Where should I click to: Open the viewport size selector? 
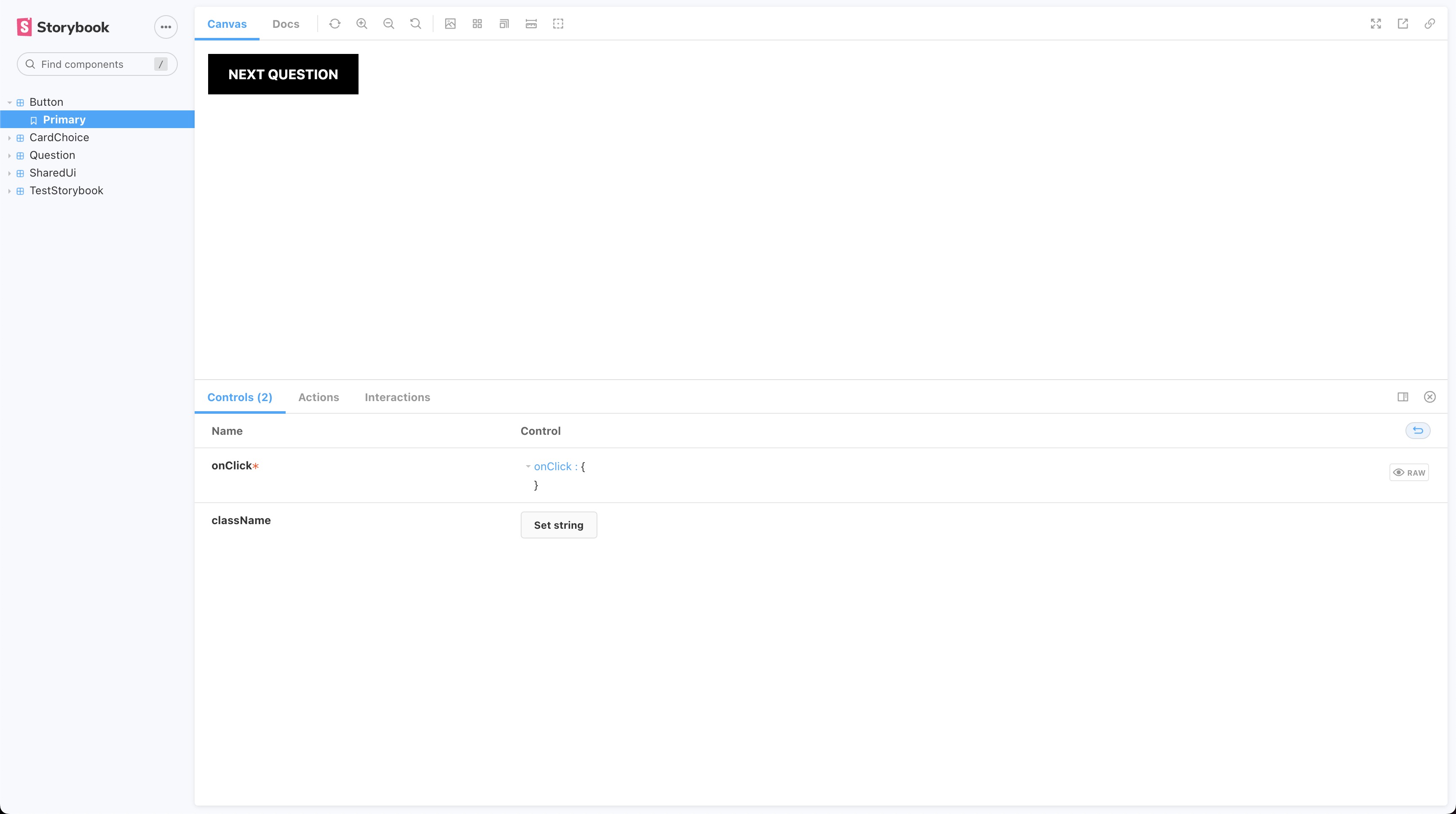[x=504, y=24]
